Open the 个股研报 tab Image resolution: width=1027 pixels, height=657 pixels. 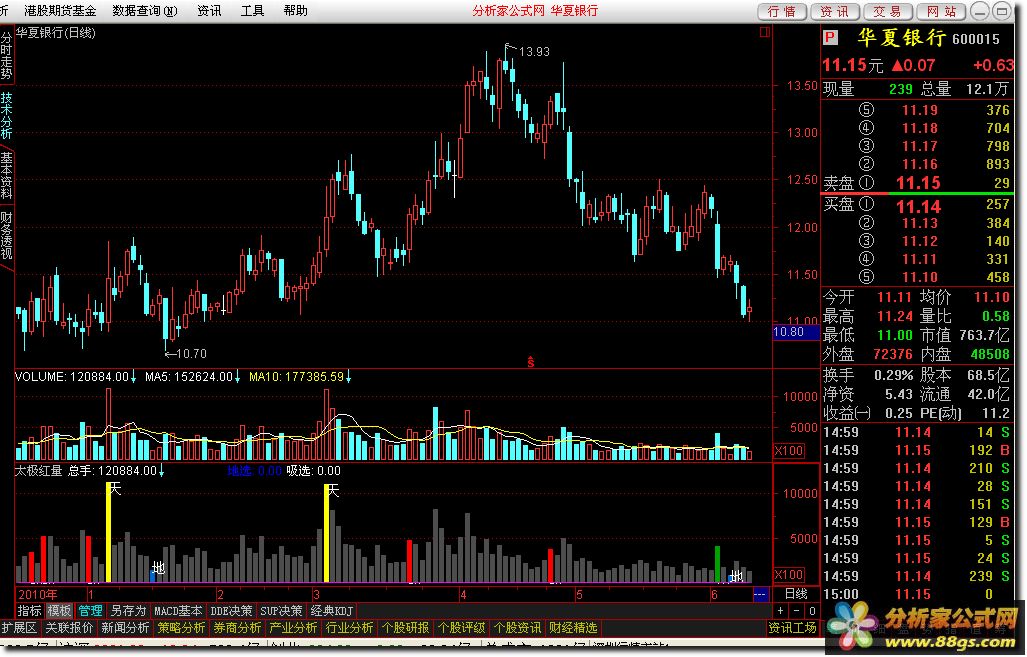pos(405,628)
